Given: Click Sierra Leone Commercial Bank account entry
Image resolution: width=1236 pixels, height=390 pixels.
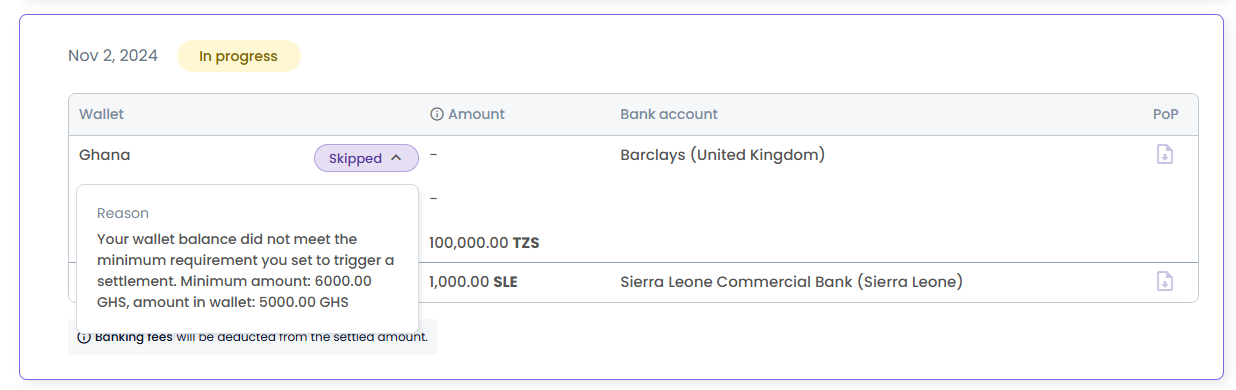Looking at the screenshot, I should (x=791, y=282).
